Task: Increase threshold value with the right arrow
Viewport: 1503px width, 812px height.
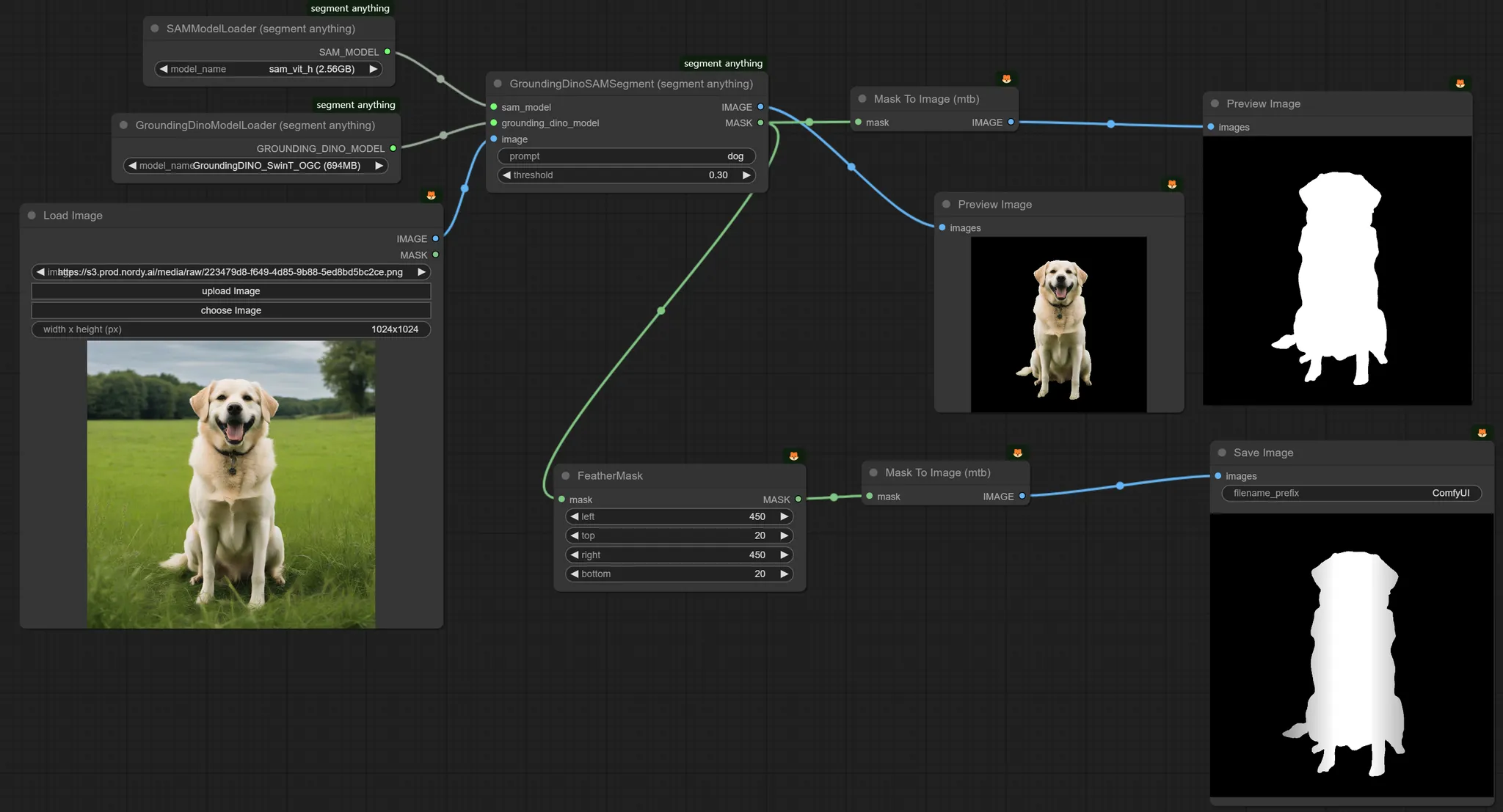Action: (746, 175)
